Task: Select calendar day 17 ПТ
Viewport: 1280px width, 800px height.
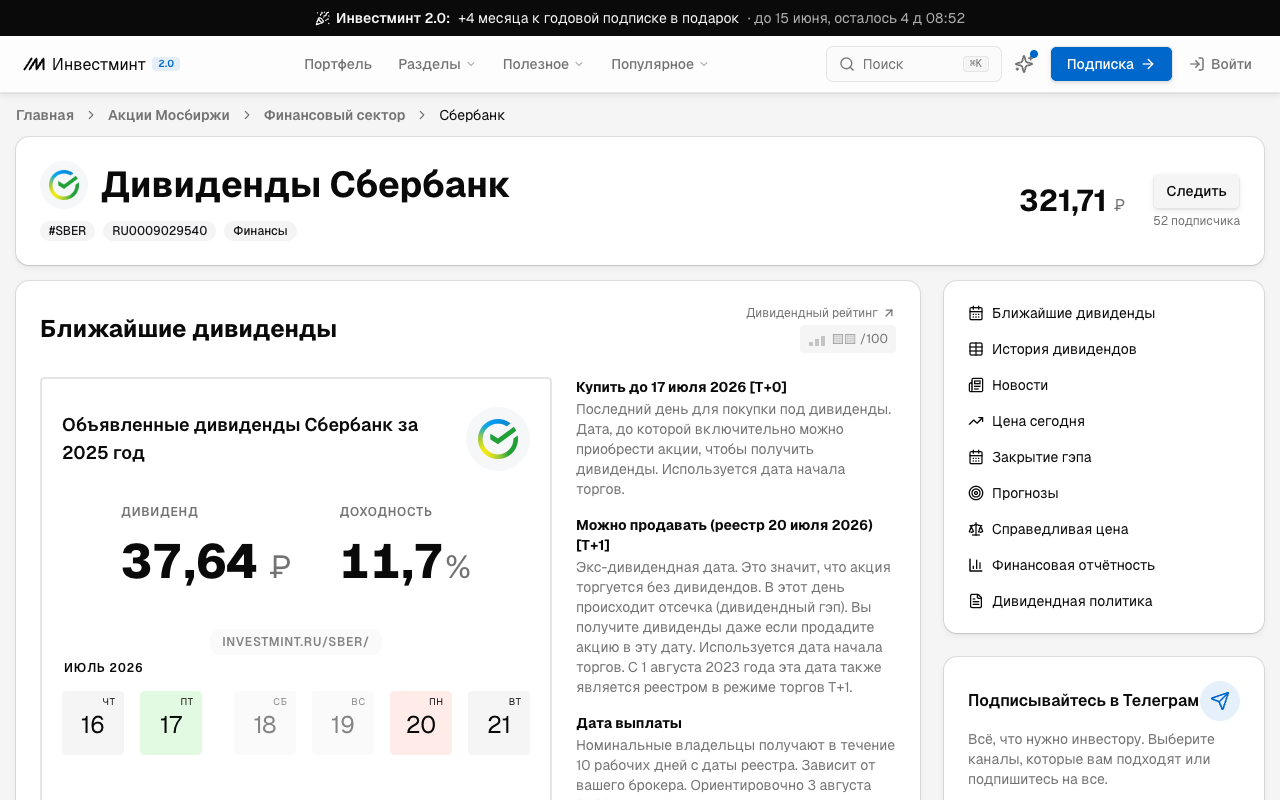Action: tap(171, 723)
